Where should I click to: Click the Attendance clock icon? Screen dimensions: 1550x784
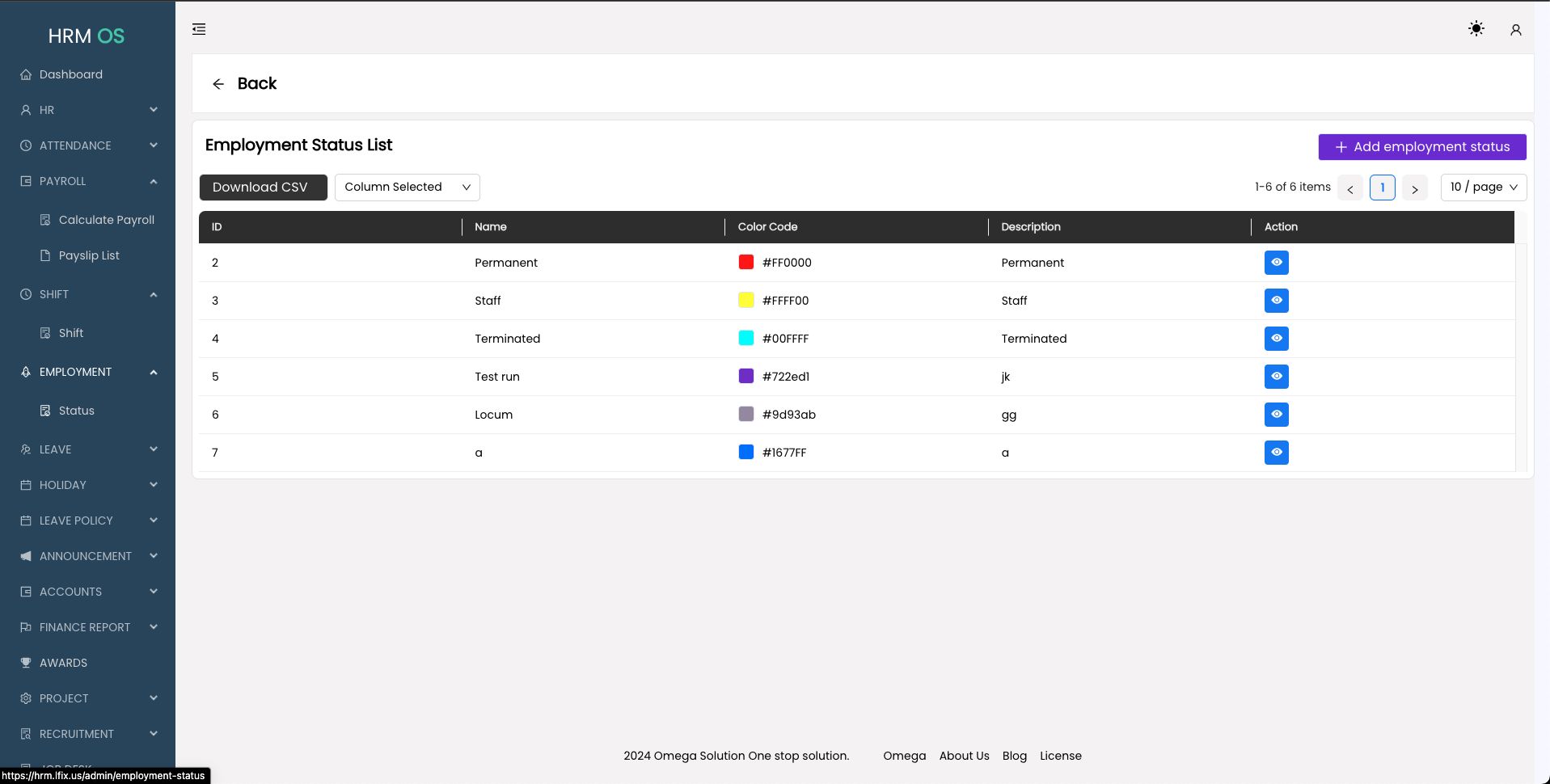26,145
